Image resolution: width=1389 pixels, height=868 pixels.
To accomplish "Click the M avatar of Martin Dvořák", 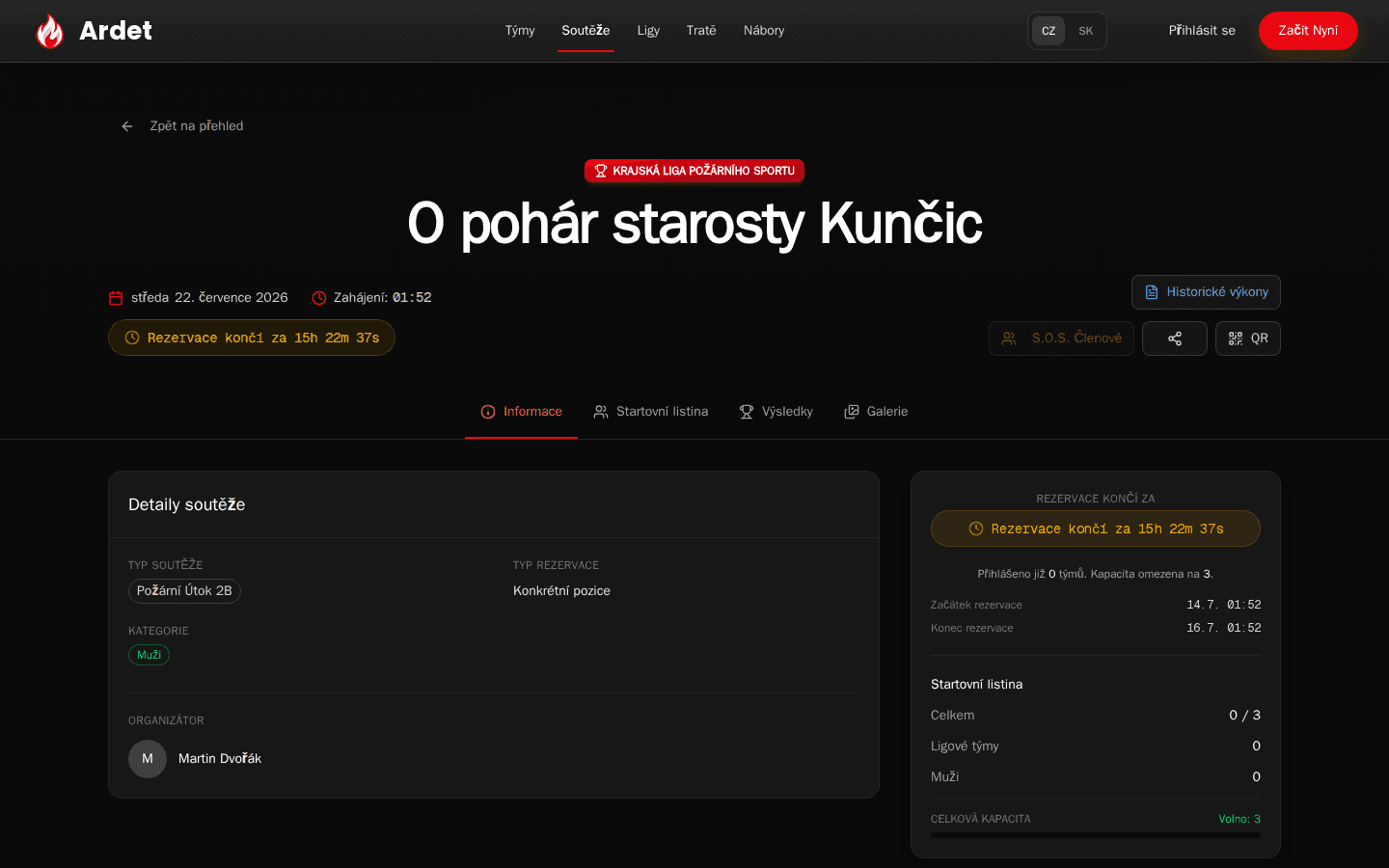I will click(x=148, y=759).
